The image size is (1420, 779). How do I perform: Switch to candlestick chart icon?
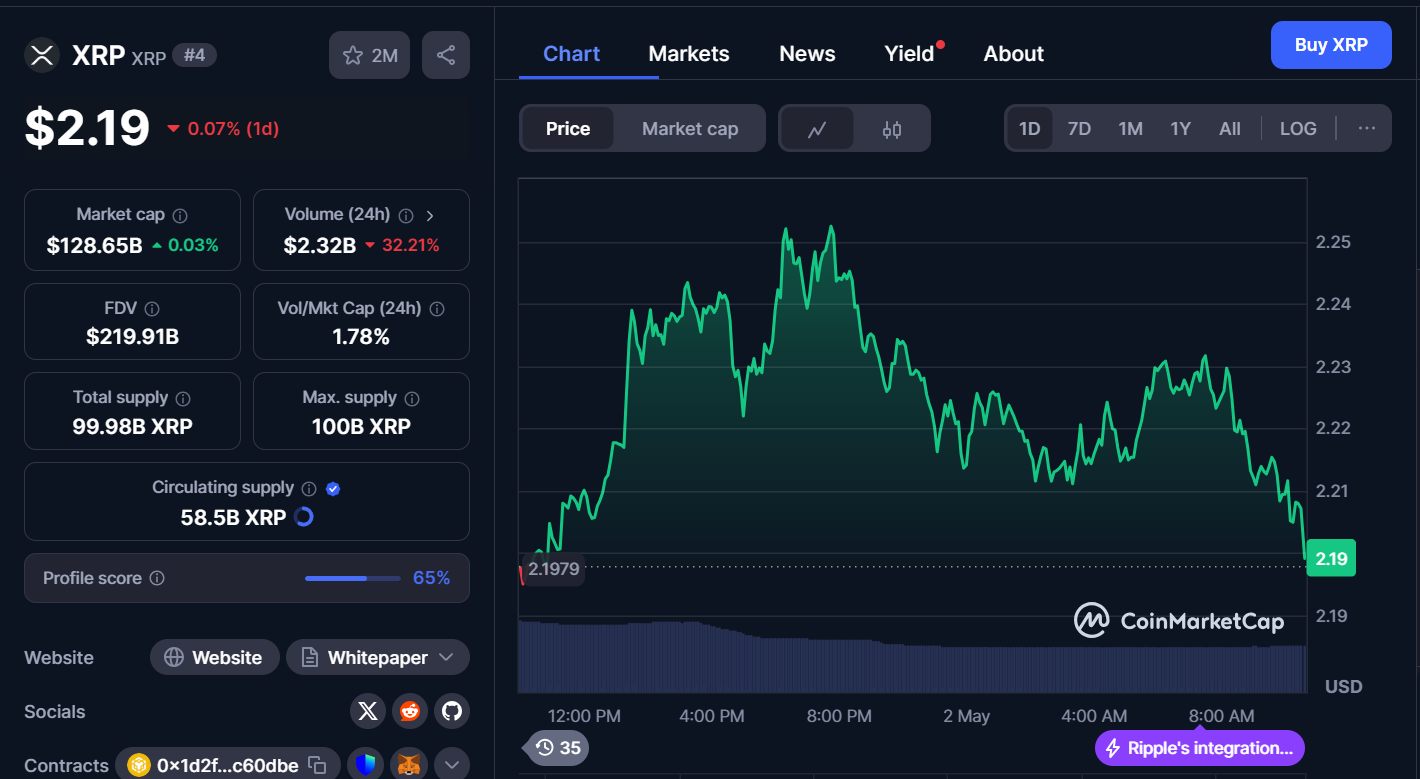click(892, 129)
